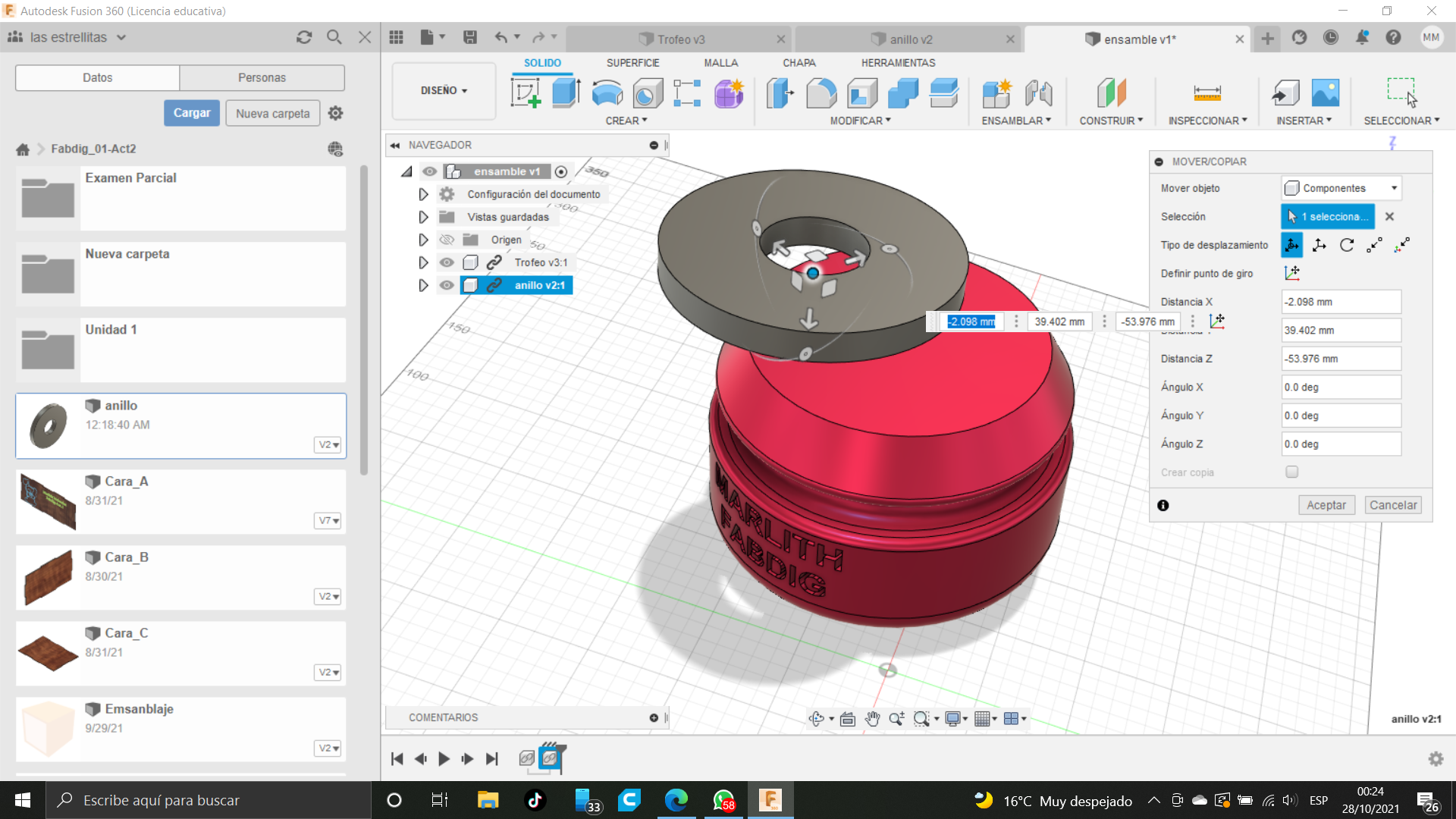Image resolution: width=1456 pixels, height=819 pixels.
Task: Choose the Rotate displacement type icon
Action: point(1347,245)
